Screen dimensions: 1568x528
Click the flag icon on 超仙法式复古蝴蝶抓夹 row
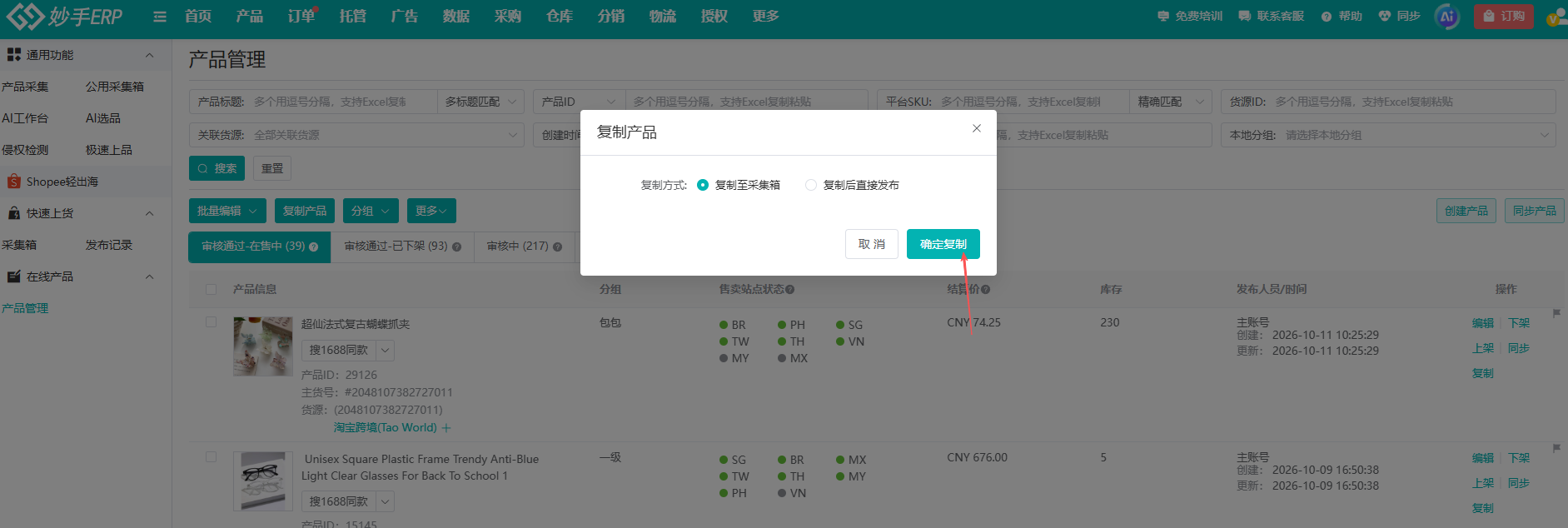1556,313
